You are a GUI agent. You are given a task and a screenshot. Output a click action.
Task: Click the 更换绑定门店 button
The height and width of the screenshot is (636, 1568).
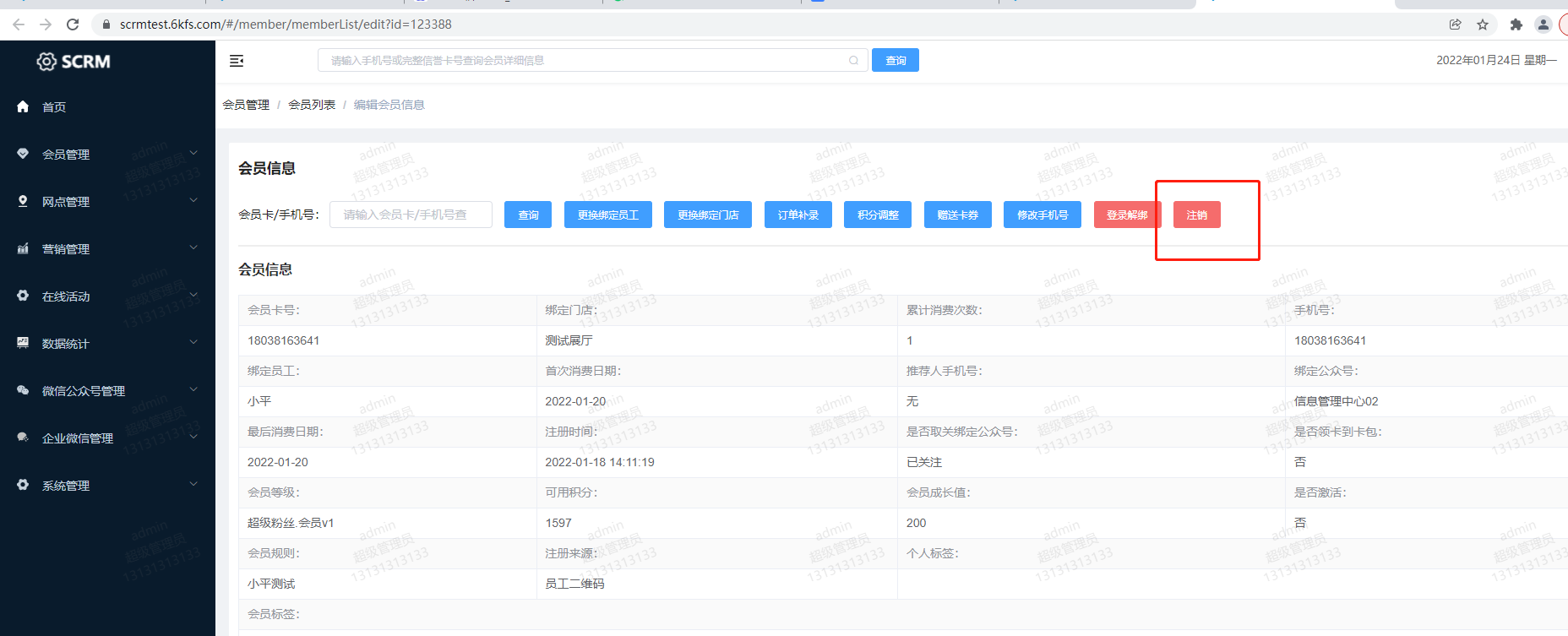click(x=708, y=215)
